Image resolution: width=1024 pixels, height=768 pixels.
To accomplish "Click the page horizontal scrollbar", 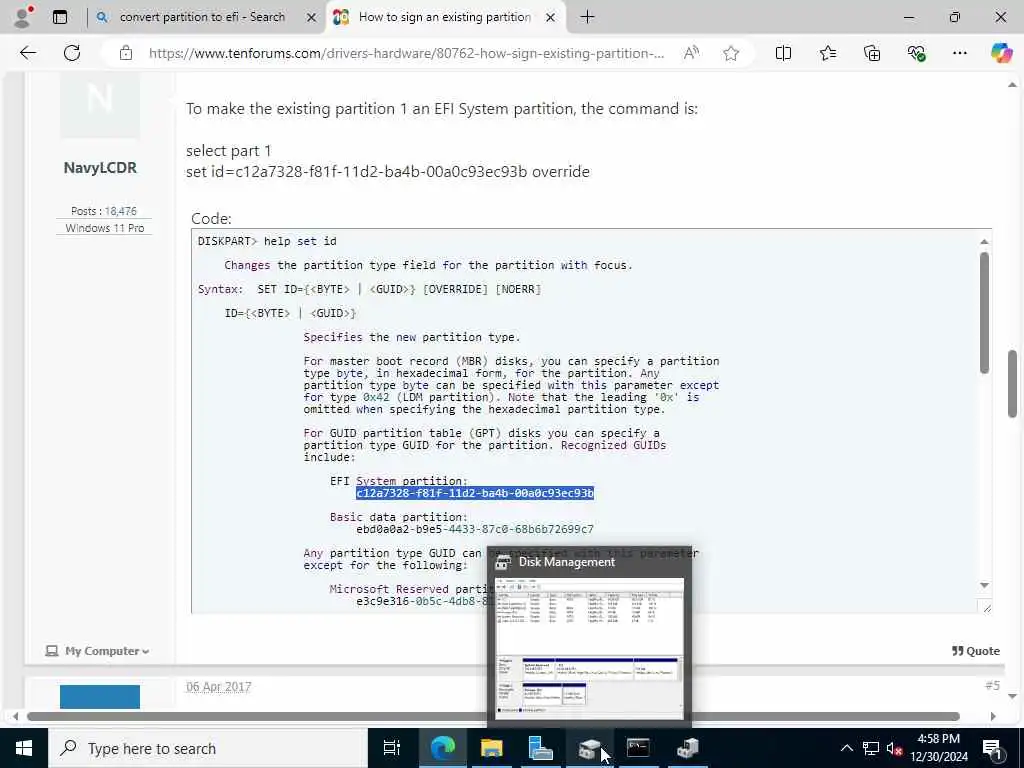I will 493,716.
